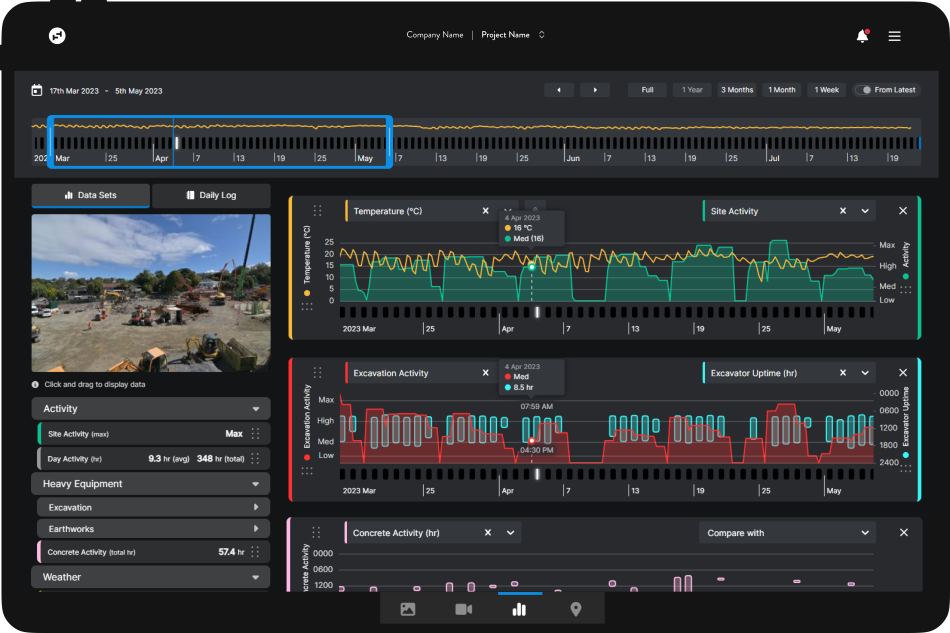950x633 pixels.
Task: Switch to the Daily Log tab
Action: [212, 195]
